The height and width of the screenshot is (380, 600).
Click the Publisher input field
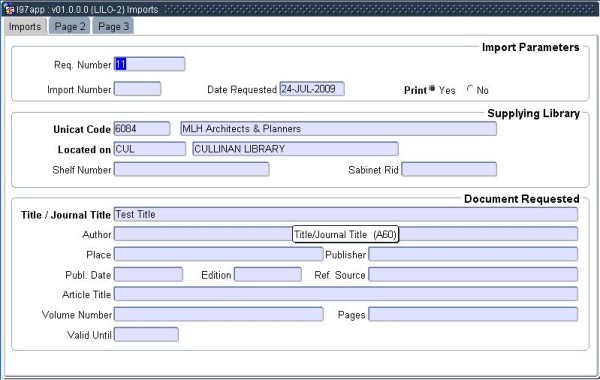473,254
